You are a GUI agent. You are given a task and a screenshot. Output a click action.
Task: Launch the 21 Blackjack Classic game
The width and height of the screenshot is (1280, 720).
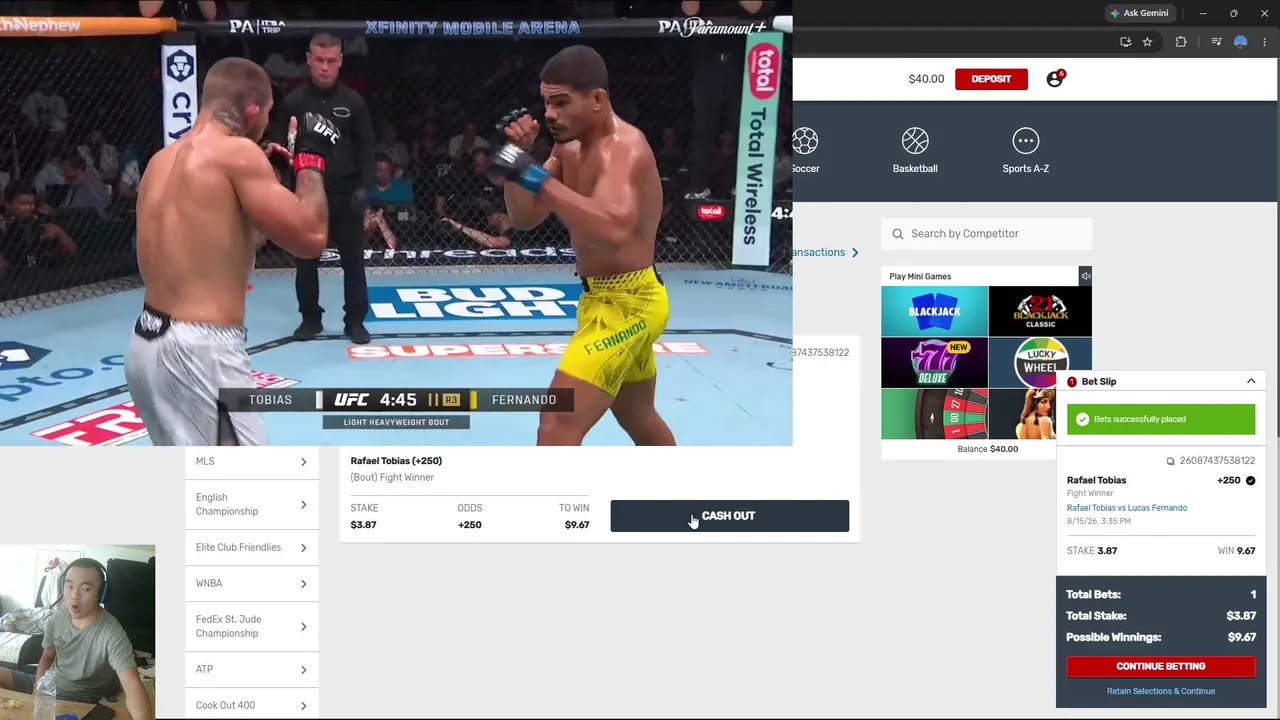click(x=1040, y=311)
